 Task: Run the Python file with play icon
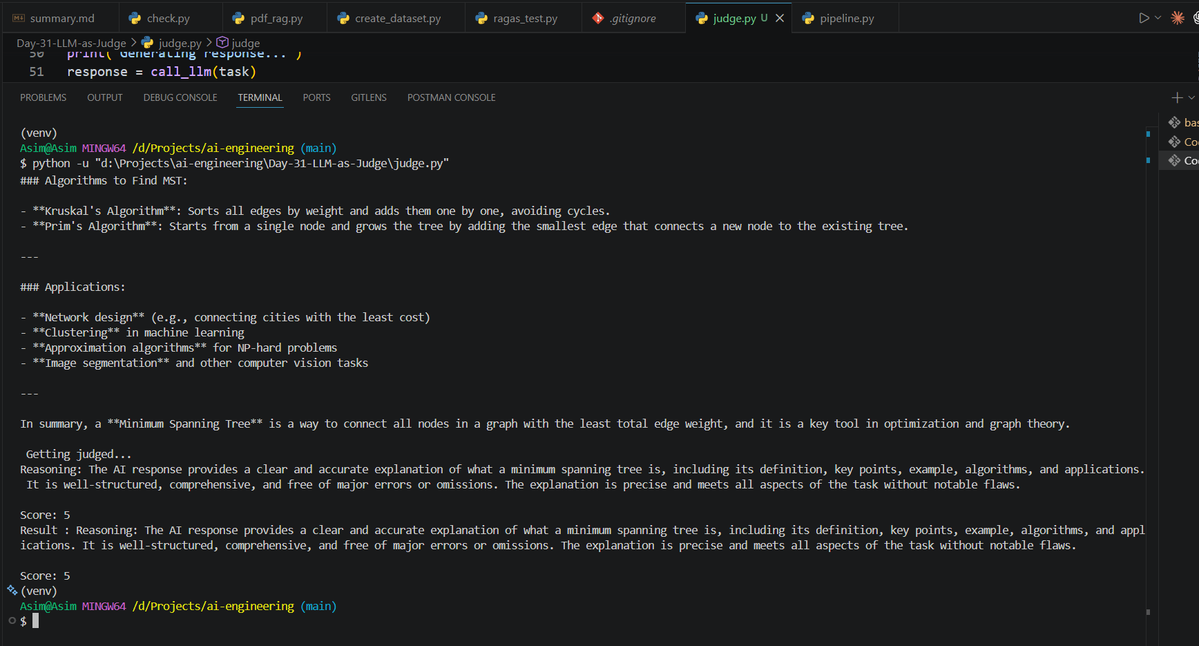tap(1144, 18)
